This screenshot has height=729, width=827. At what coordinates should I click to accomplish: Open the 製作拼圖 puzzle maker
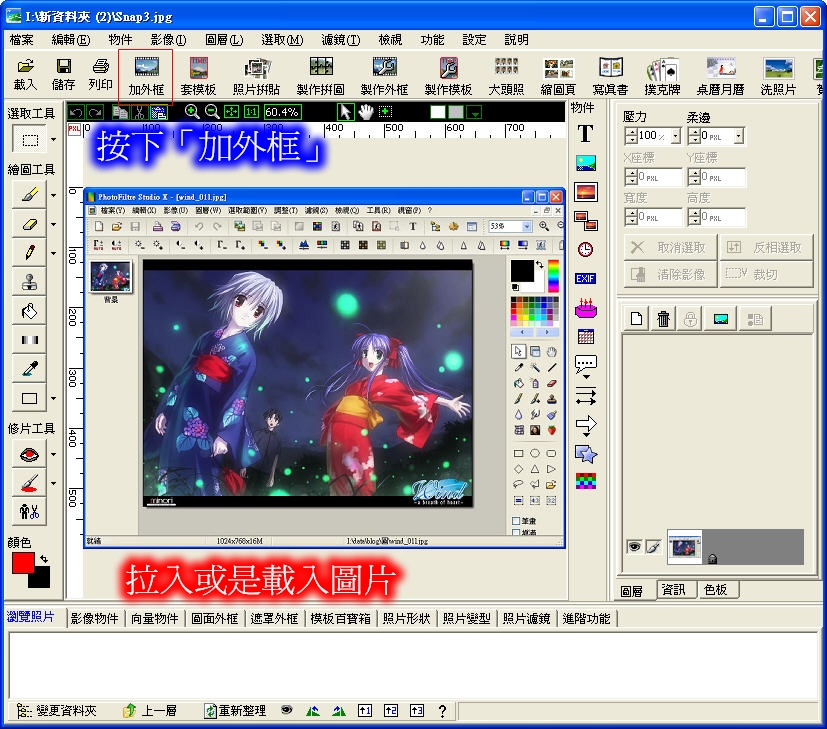click(321, 76)
